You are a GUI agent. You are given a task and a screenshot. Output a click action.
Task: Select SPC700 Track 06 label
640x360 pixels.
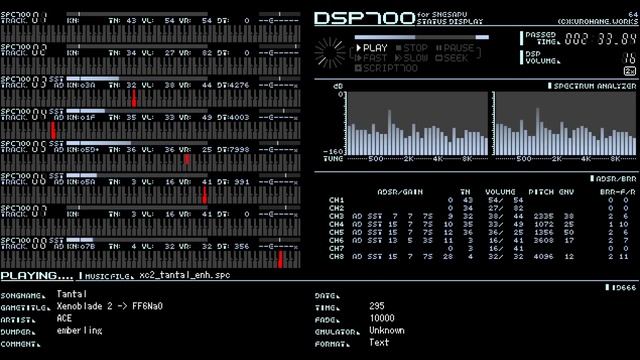click(x=24, y=179)
